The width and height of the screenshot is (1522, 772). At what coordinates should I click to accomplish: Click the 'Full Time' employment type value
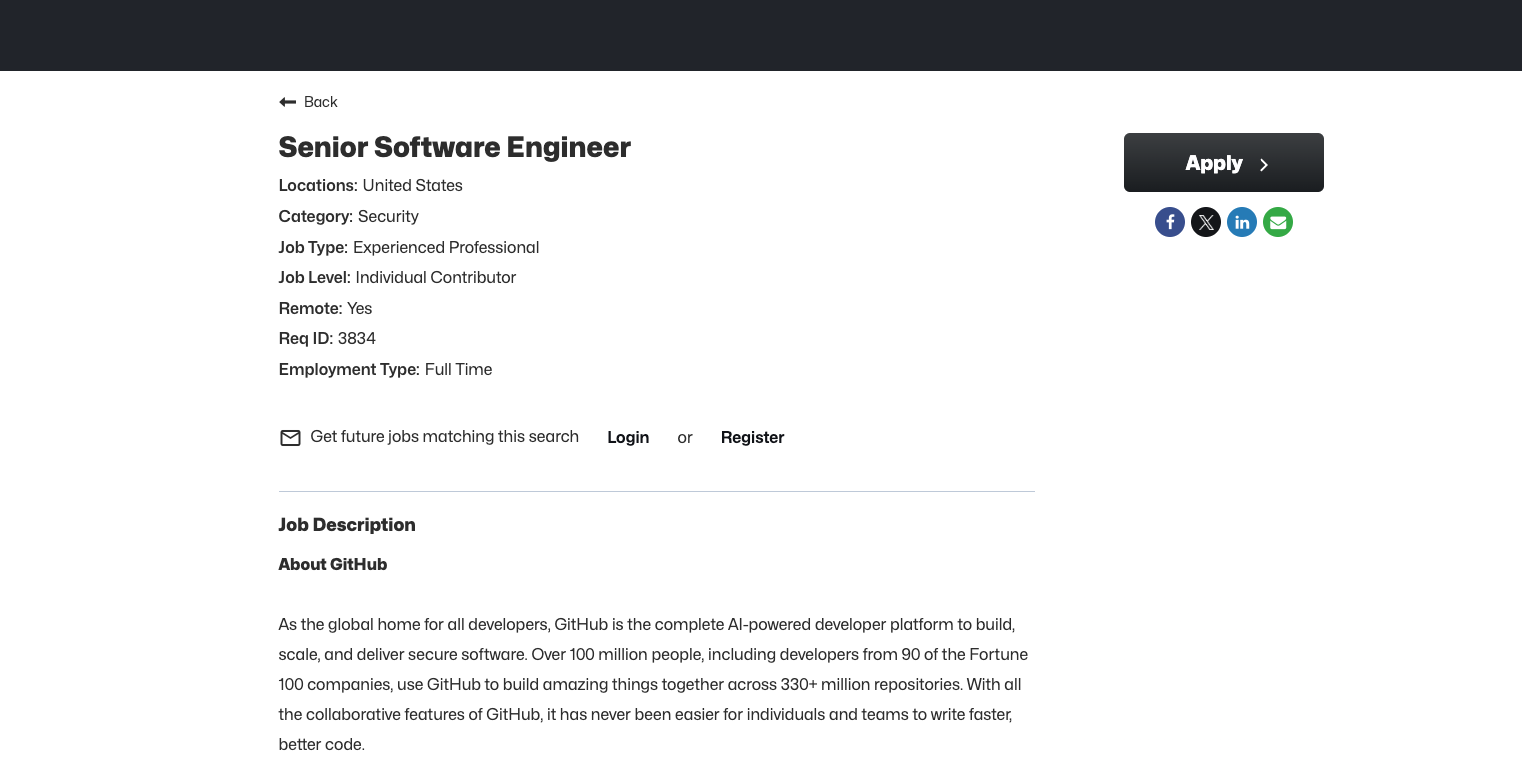pyautogui.click(x=459, y=369)
